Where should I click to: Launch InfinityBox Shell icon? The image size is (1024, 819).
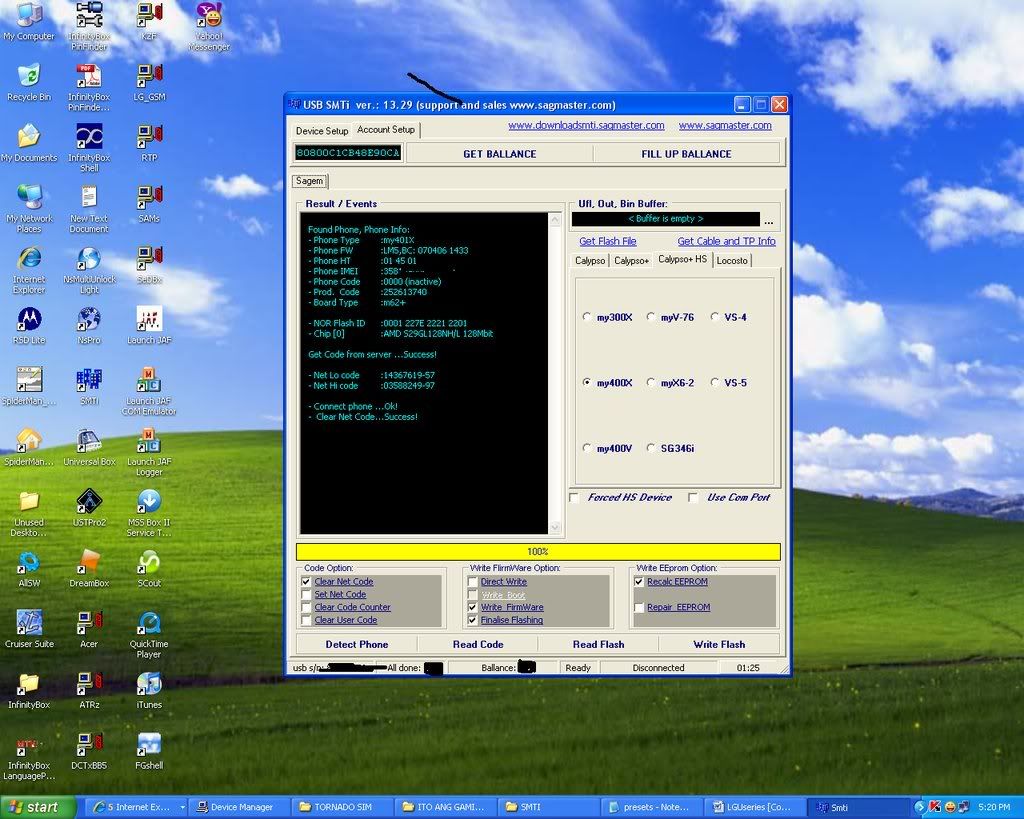[x=89, y=148]
